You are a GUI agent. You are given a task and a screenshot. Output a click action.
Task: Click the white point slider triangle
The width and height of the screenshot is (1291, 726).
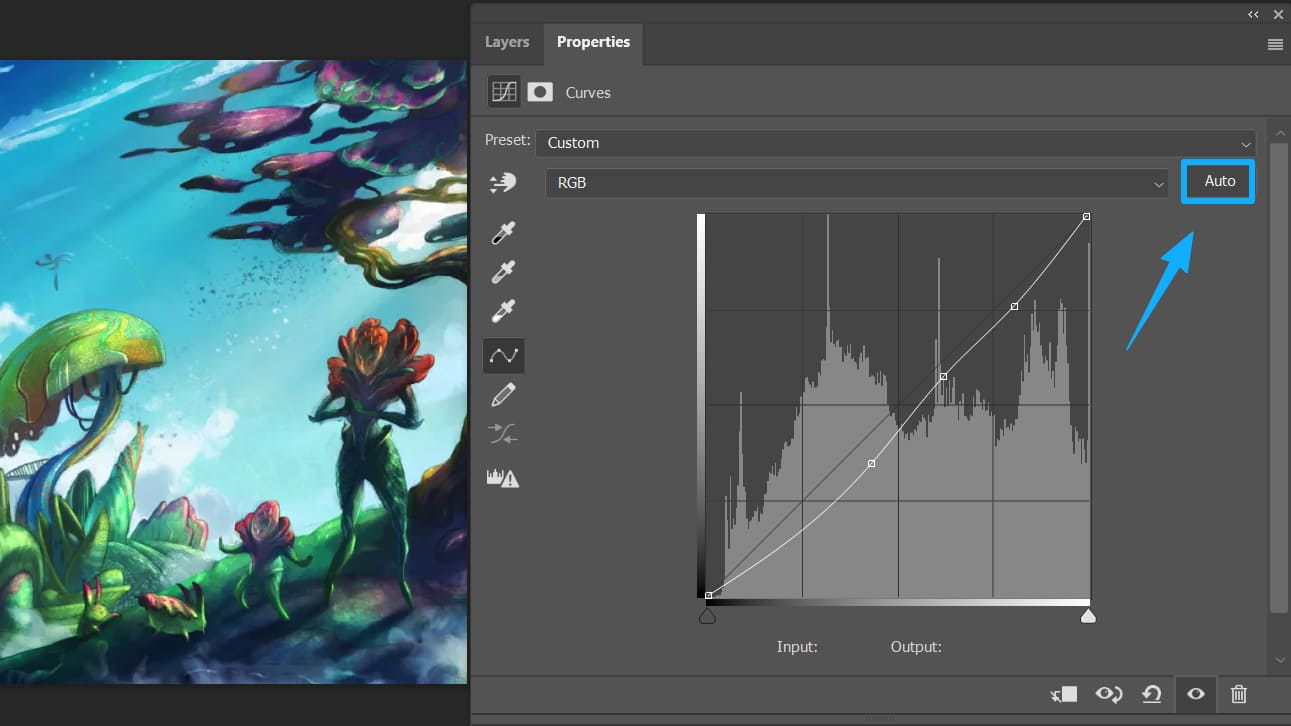tap(1089, 617)
